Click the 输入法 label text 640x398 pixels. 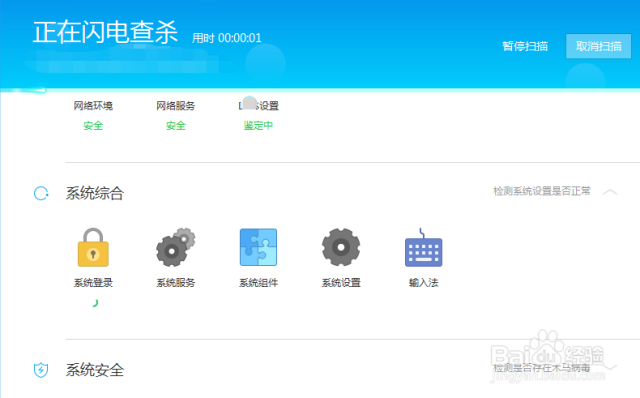[x=424, y=282]
